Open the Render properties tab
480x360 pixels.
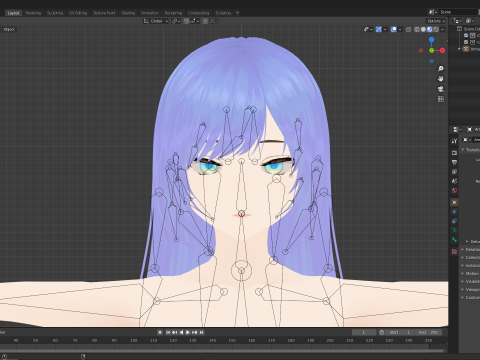pyautogui.click(x=454, y=153)
